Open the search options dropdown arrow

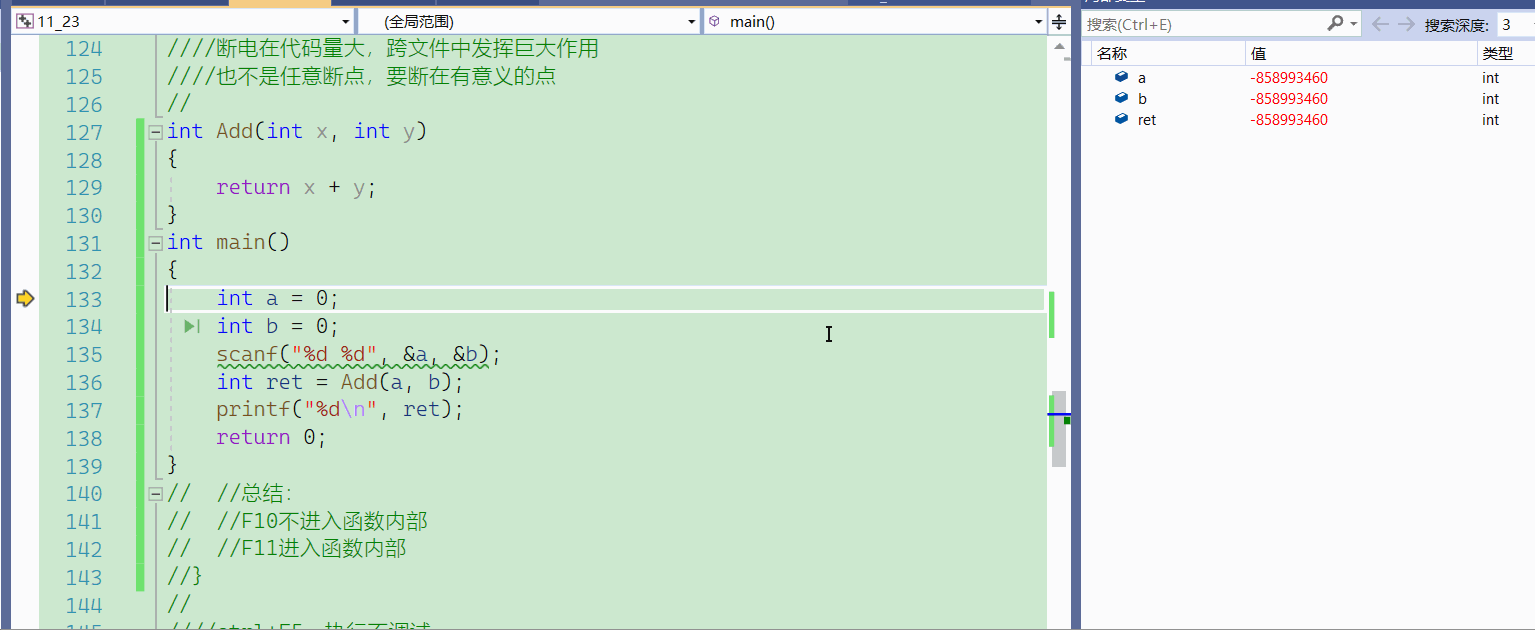(x=1354, y=24)
